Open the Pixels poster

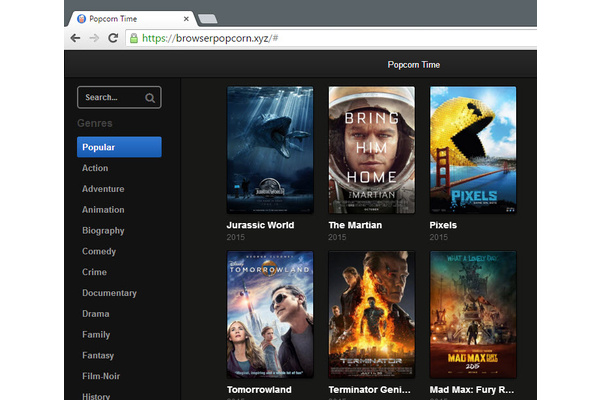click(473, 150)
